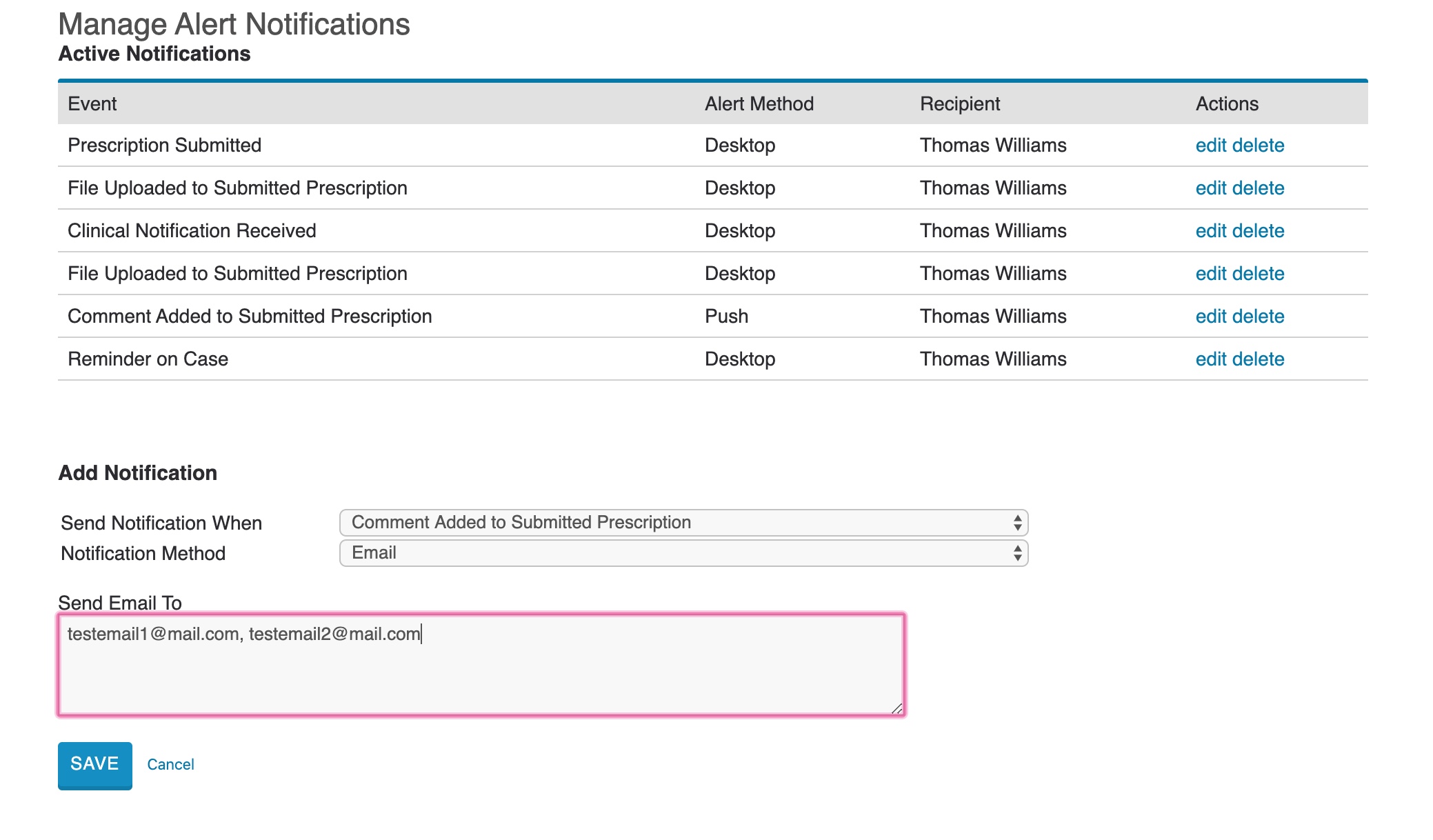Viewport: 1433px width, 840px height.
Task: Click the Alert Method column header
Action: coord(759,104)
